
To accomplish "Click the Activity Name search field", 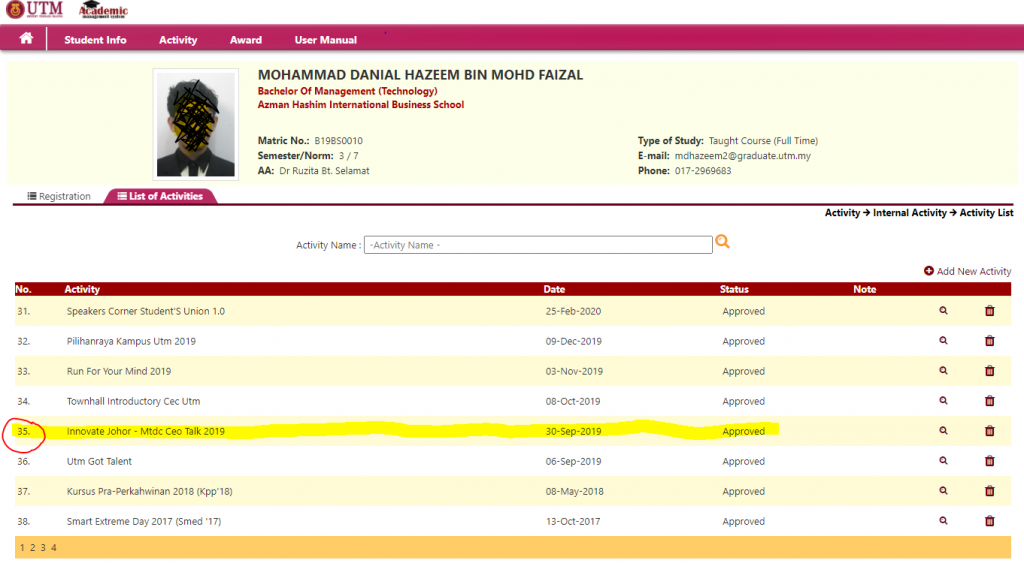I will coord(538,245).
